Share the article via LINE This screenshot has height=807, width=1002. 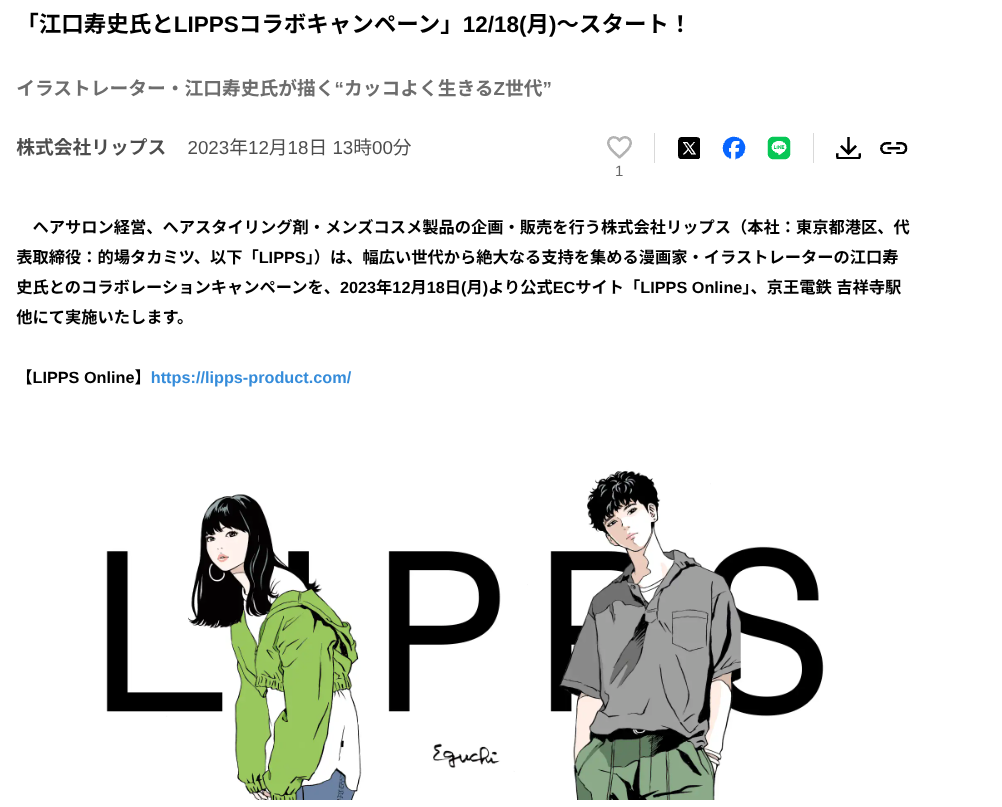(x=778, y=148)
